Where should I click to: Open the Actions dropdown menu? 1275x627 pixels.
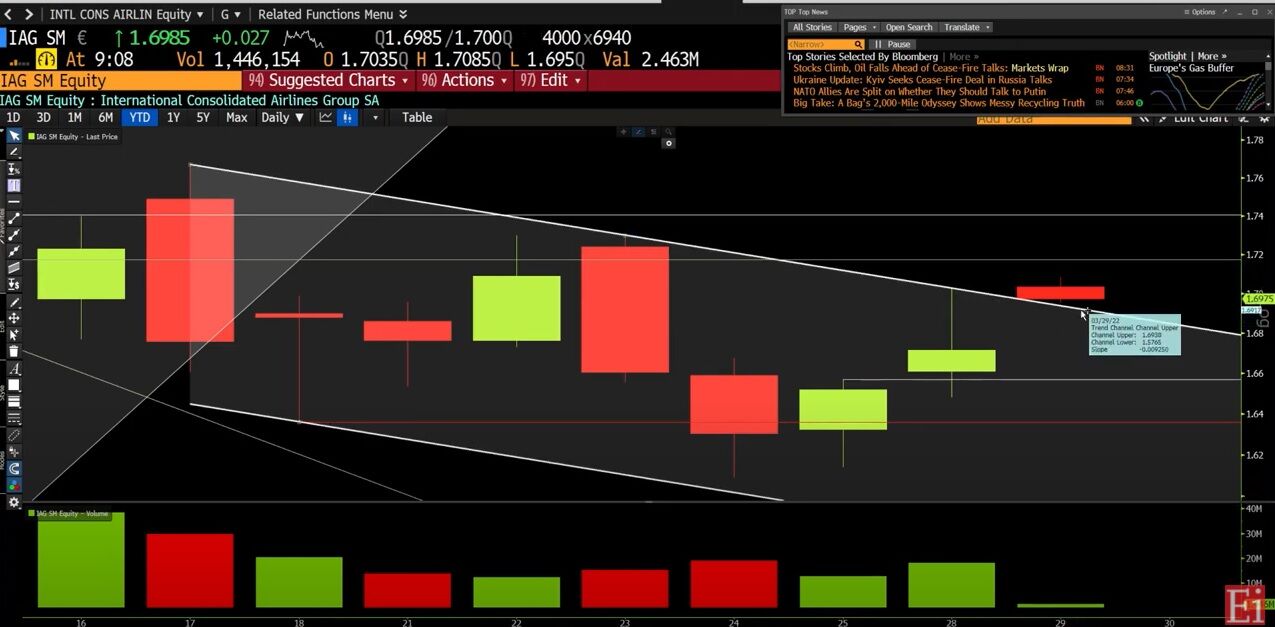[x=465, y=80]
